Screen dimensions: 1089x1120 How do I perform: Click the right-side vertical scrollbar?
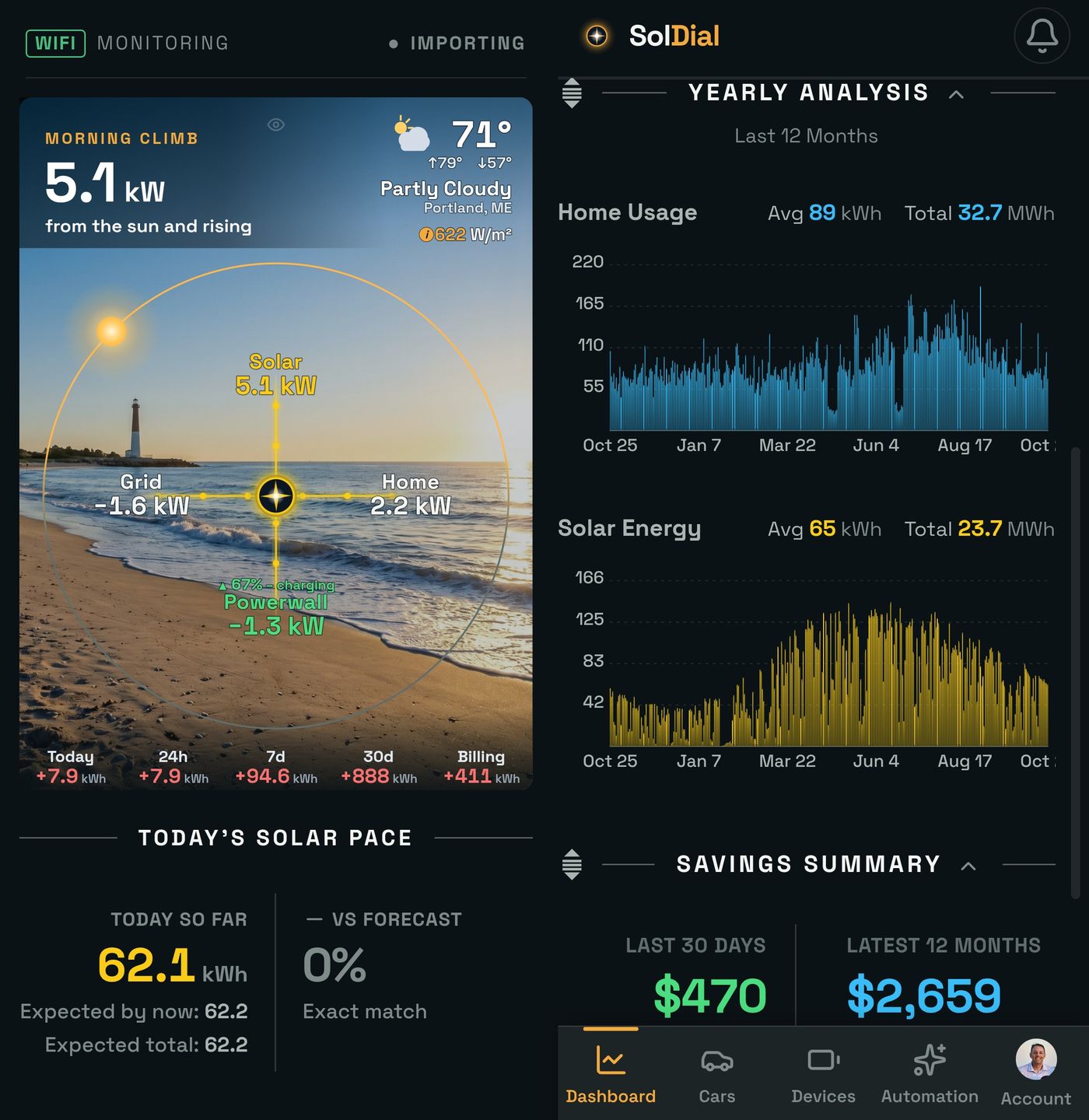(1076, 673)
